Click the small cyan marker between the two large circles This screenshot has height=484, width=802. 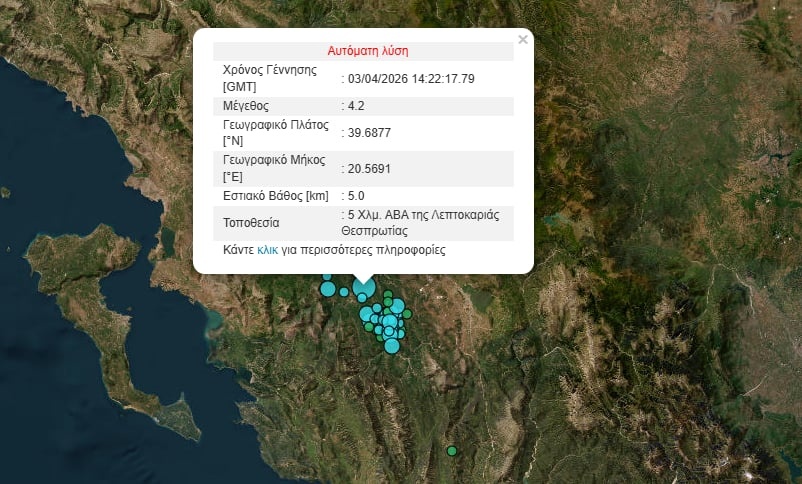coord(344,292)
